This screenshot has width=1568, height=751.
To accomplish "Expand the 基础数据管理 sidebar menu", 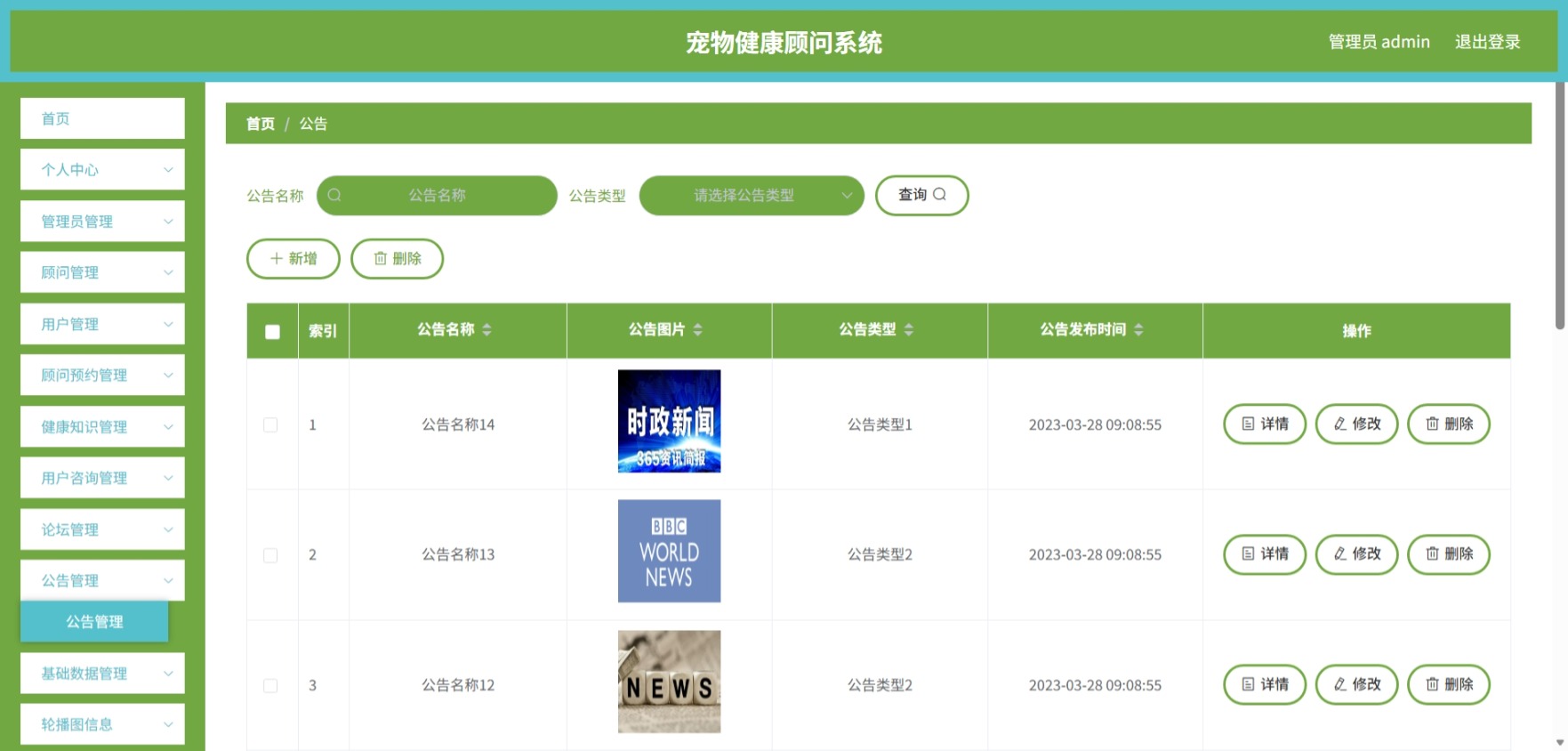I will [x=102, y=674].
